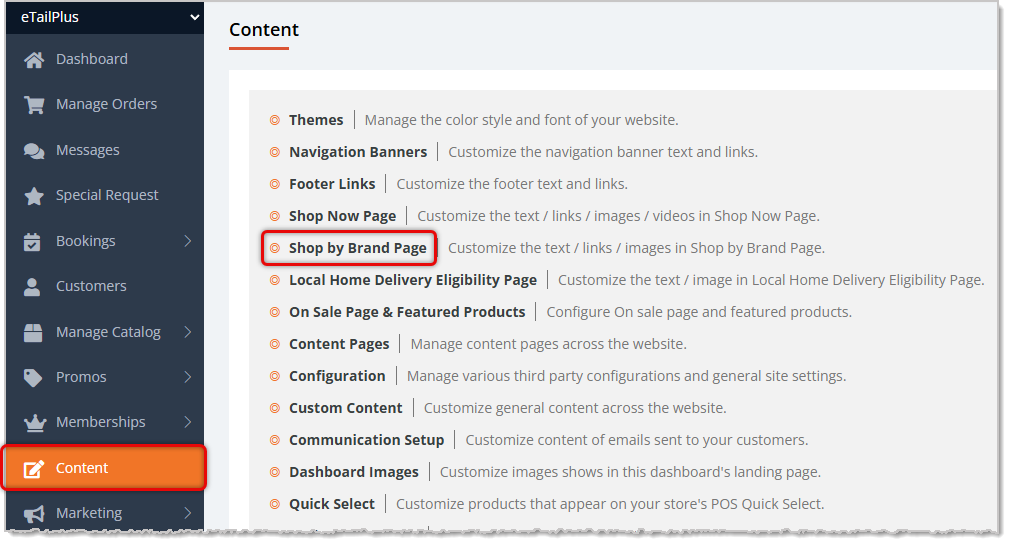The height and width of the screenshot is (546, 1009).
Task: Expand the Memberships submenu chevron
Action: pos(188,422)
